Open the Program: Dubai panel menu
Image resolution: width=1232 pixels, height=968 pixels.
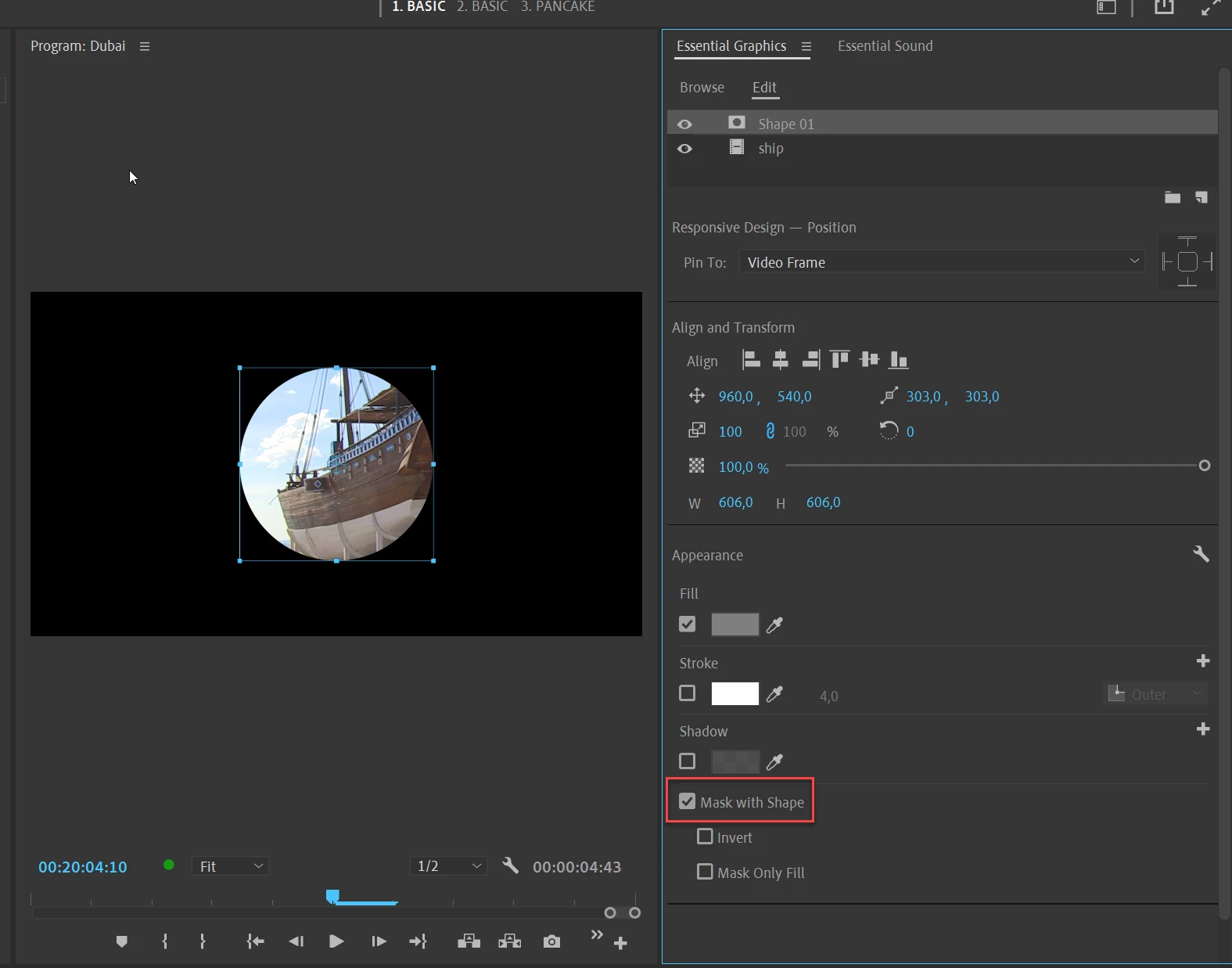coord(145,47)
